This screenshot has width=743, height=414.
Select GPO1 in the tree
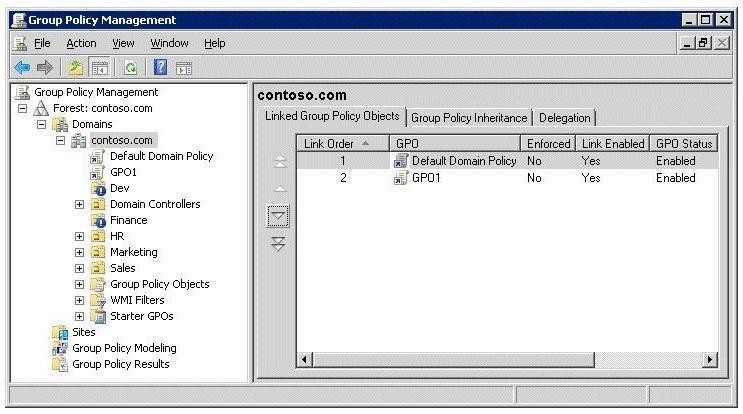[123, 172]
